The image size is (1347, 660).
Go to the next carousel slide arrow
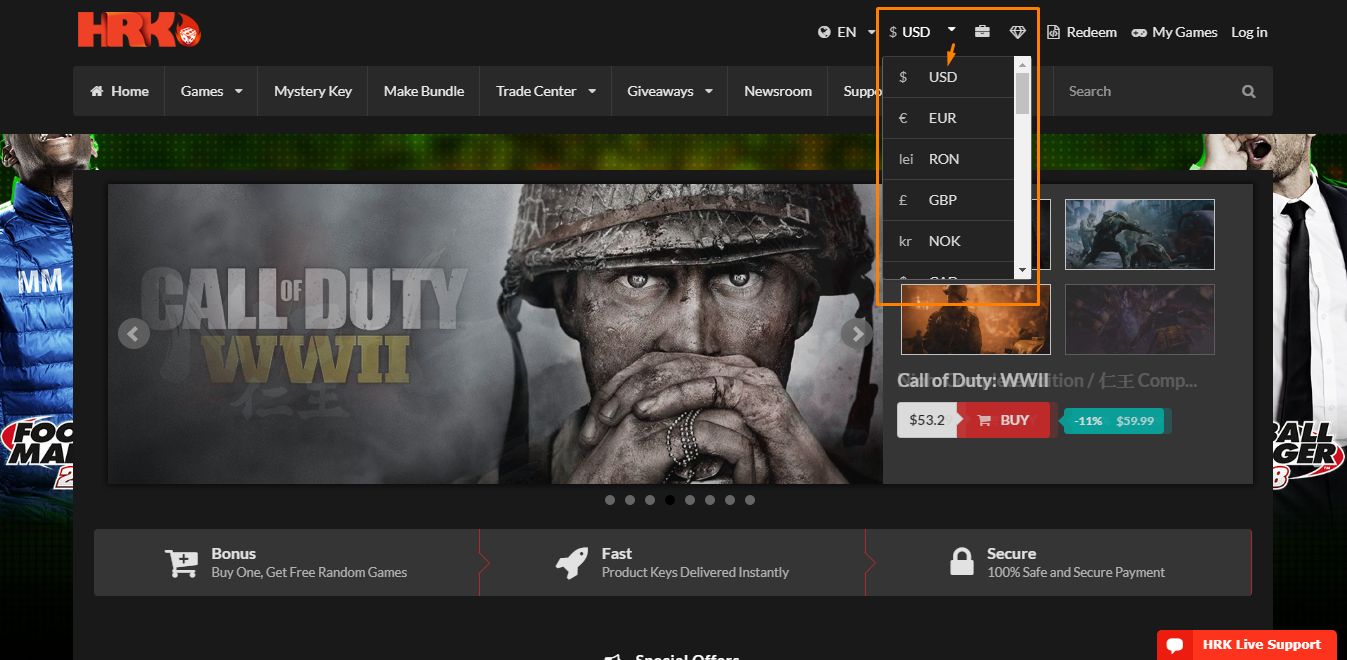pyautogui.click(x=855, y=334)
